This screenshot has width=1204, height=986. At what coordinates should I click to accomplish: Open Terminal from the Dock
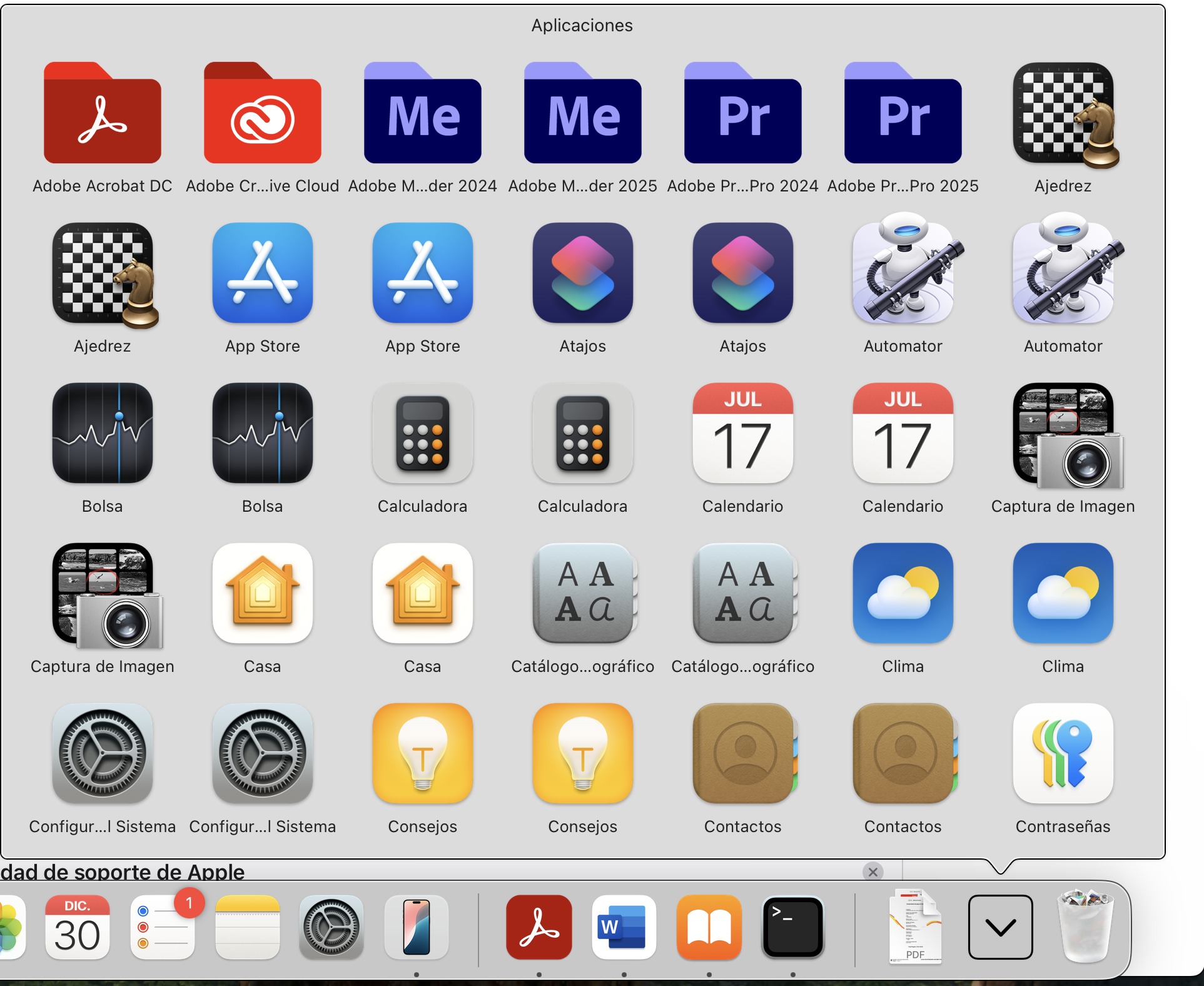tap(793, 927)
